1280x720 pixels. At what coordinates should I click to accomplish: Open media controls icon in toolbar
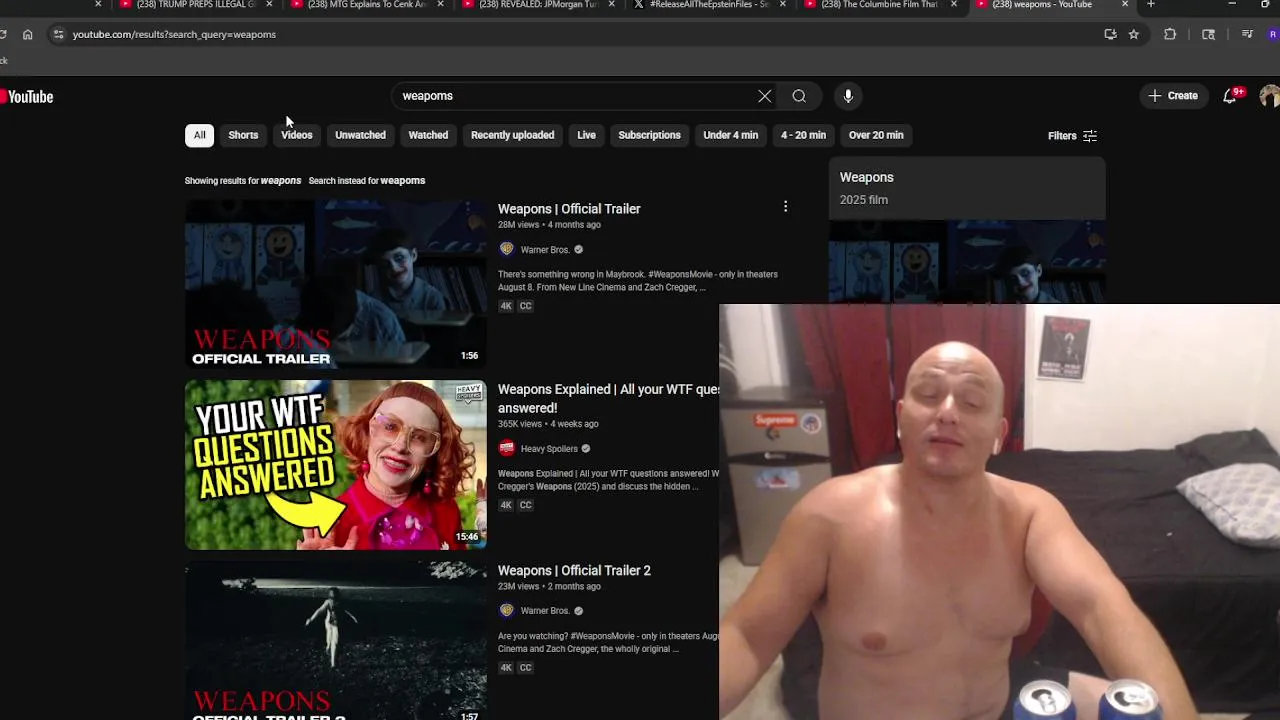point(1247,34)
